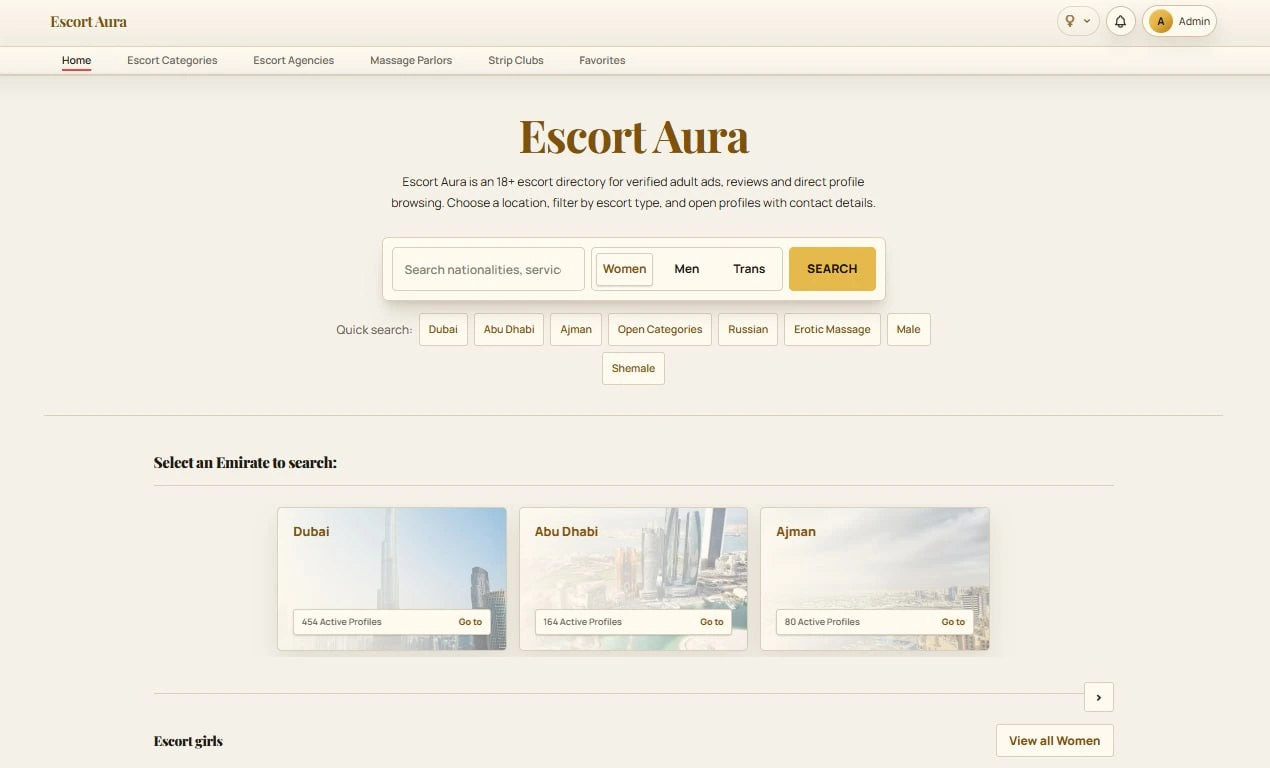Open the lightbulb theme dropdown
This screenshot has height=768, width=1270.
(x=1078, y=21)
